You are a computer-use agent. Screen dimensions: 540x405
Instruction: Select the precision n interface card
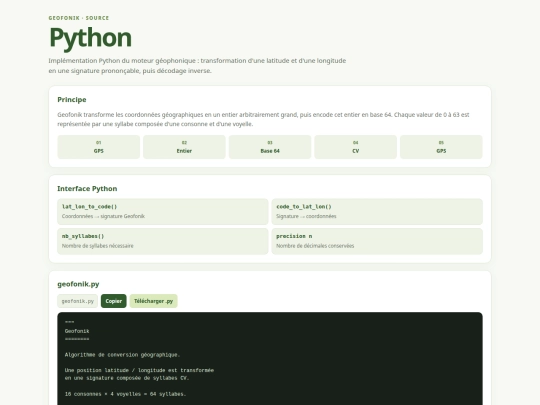point(377,241)
